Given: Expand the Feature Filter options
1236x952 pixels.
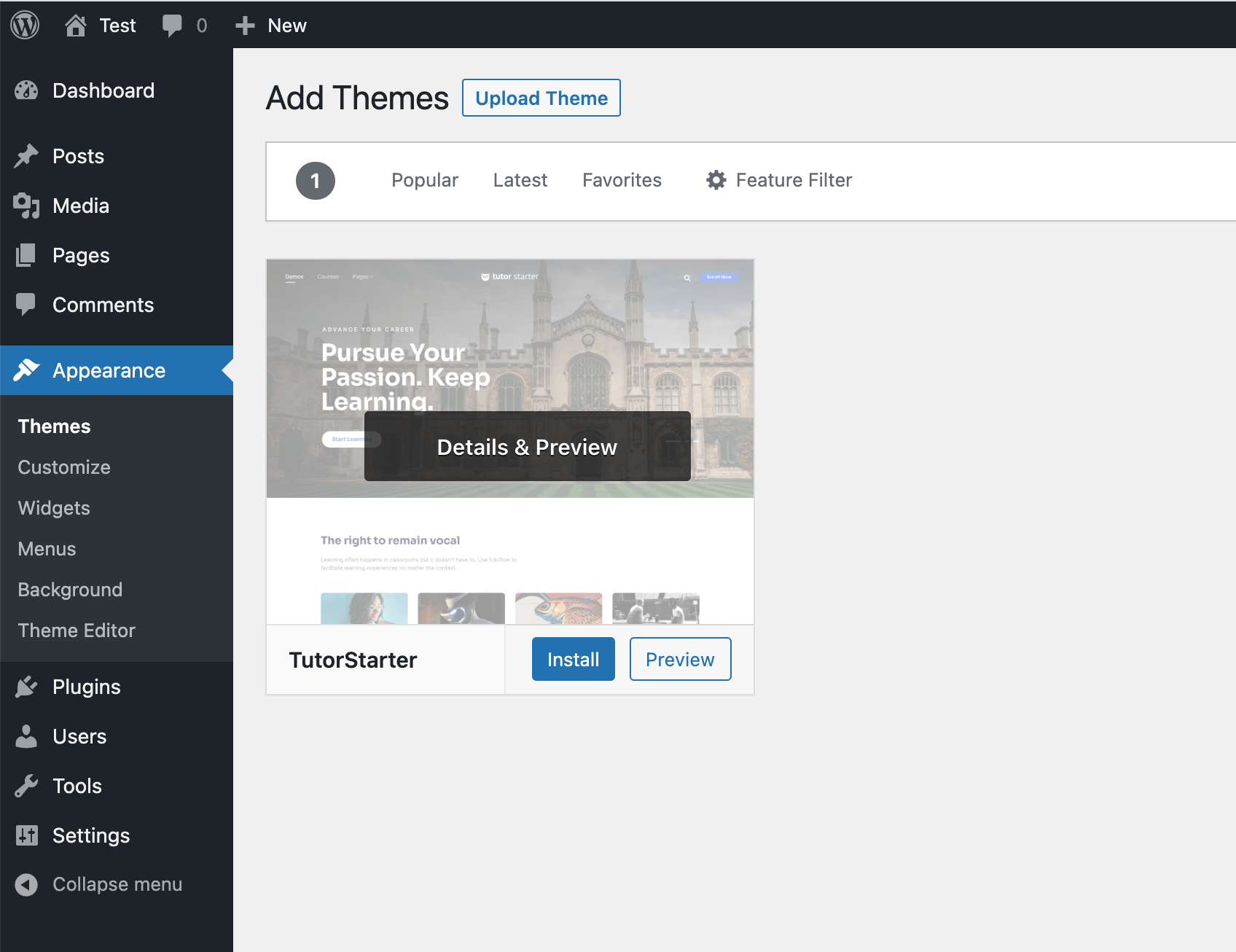Looking at the screenshot, I should coord(794,180).
